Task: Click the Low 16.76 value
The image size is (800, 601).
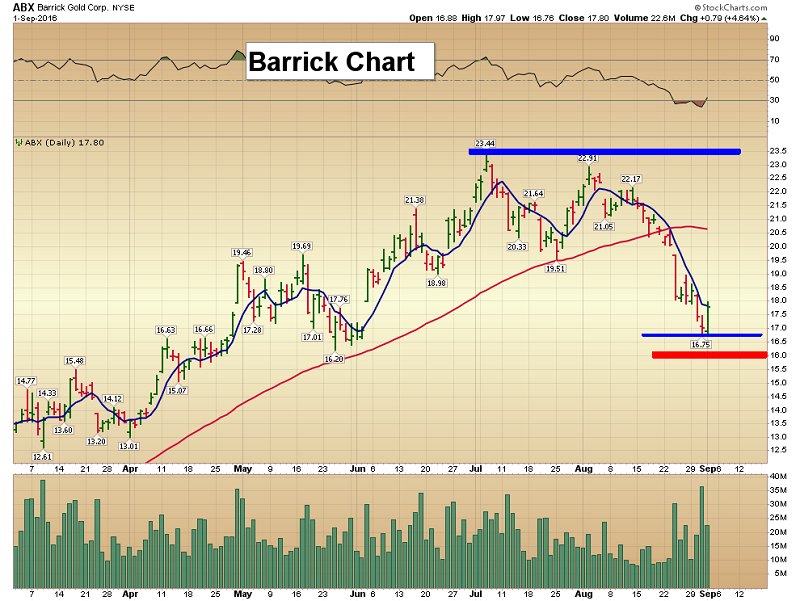Action: (532, 18)
